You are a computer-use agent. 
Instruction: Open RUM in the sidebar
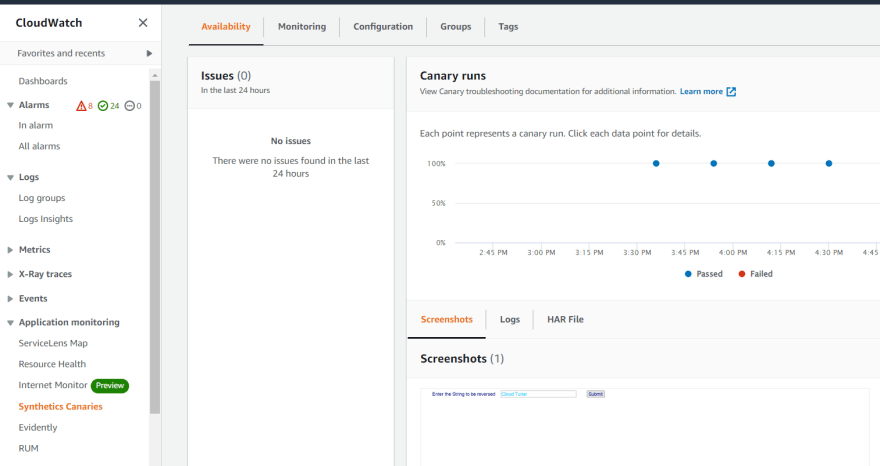28,448
